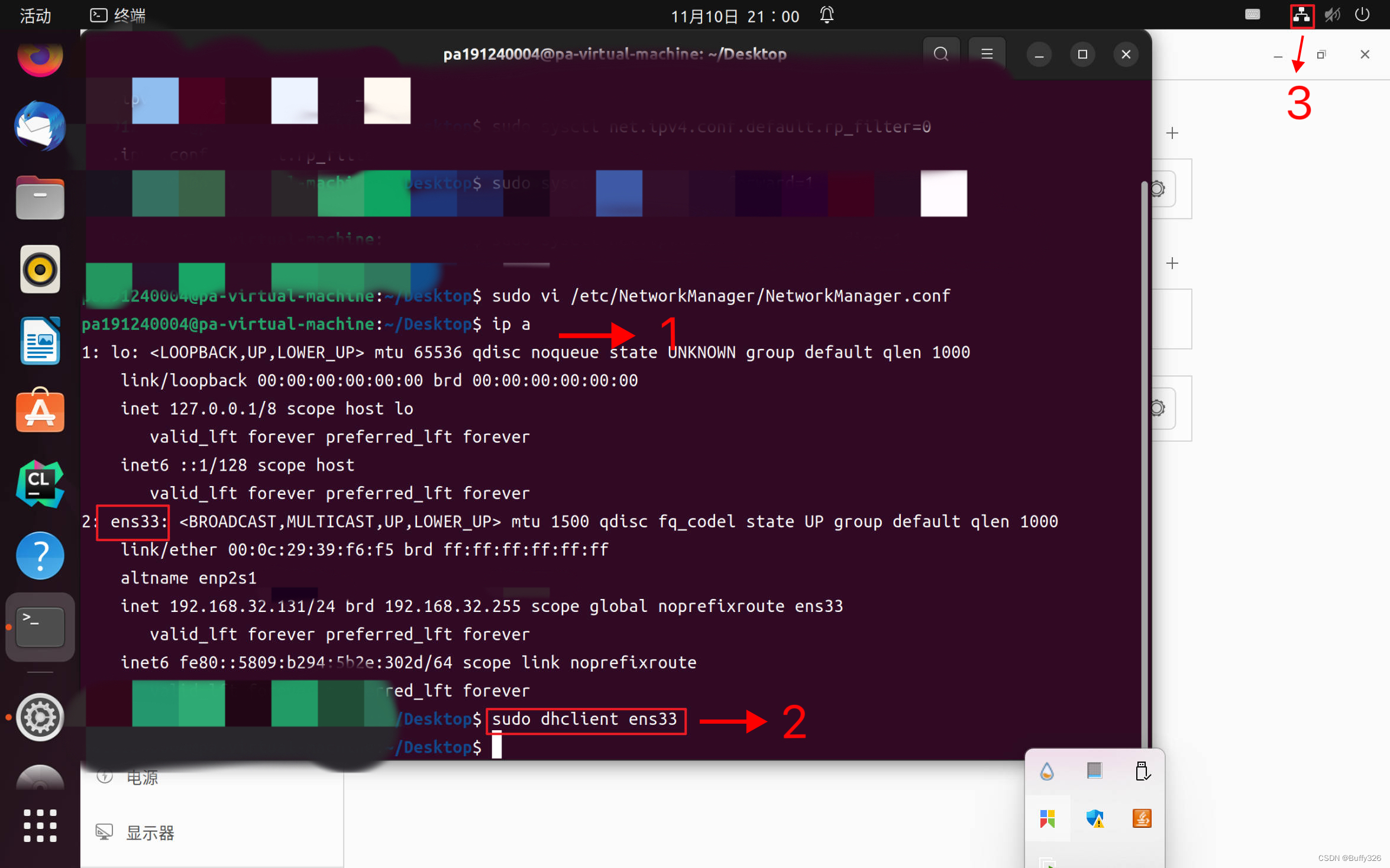Select 电源 in the settings sidebar
The image size is (1390, 868).
(142, 777)
